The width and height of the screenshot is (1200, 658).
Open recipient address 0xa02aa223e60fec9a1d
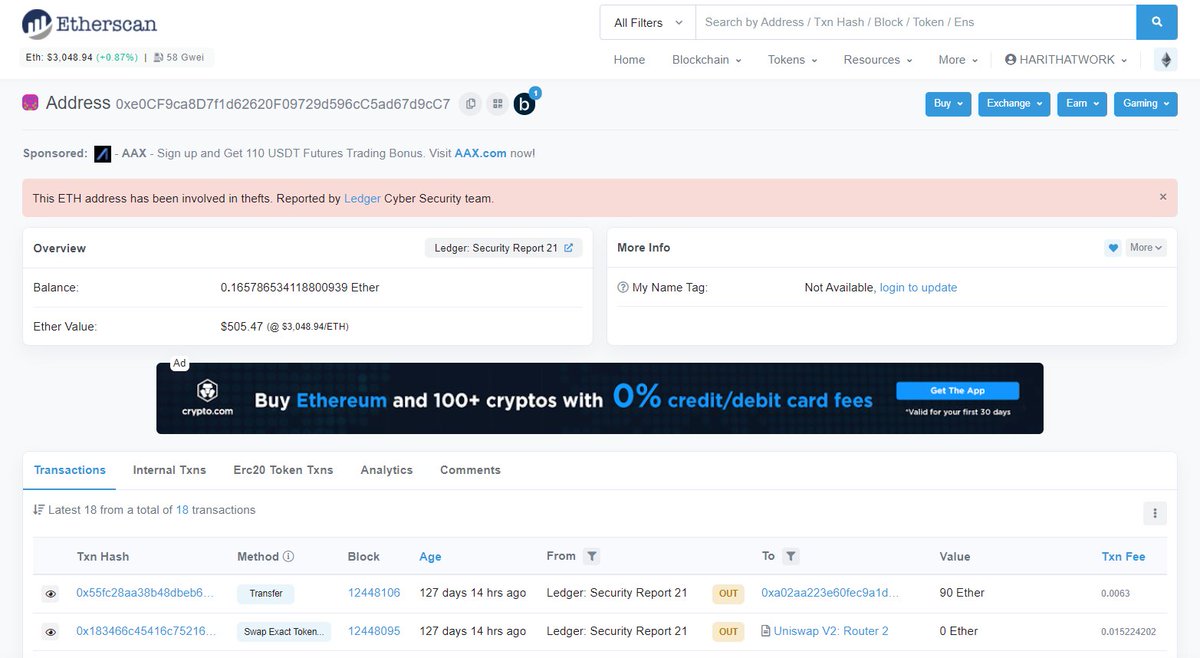point(830,593)
